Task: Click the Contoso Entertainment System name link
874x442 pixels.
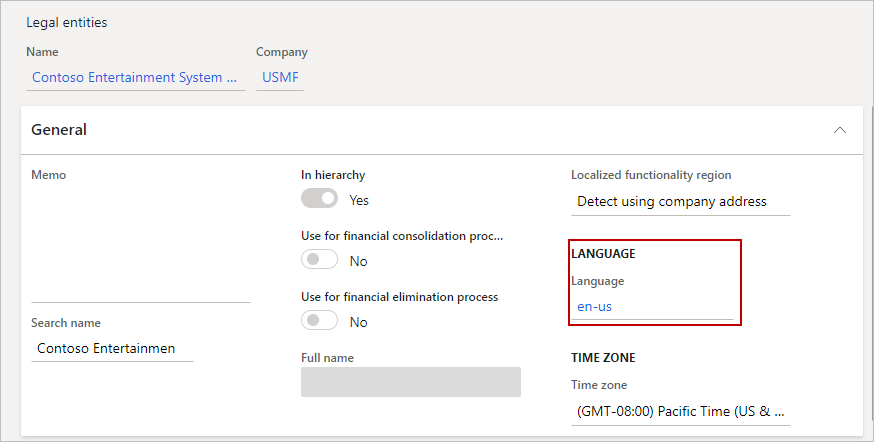Action: point(135,77)
